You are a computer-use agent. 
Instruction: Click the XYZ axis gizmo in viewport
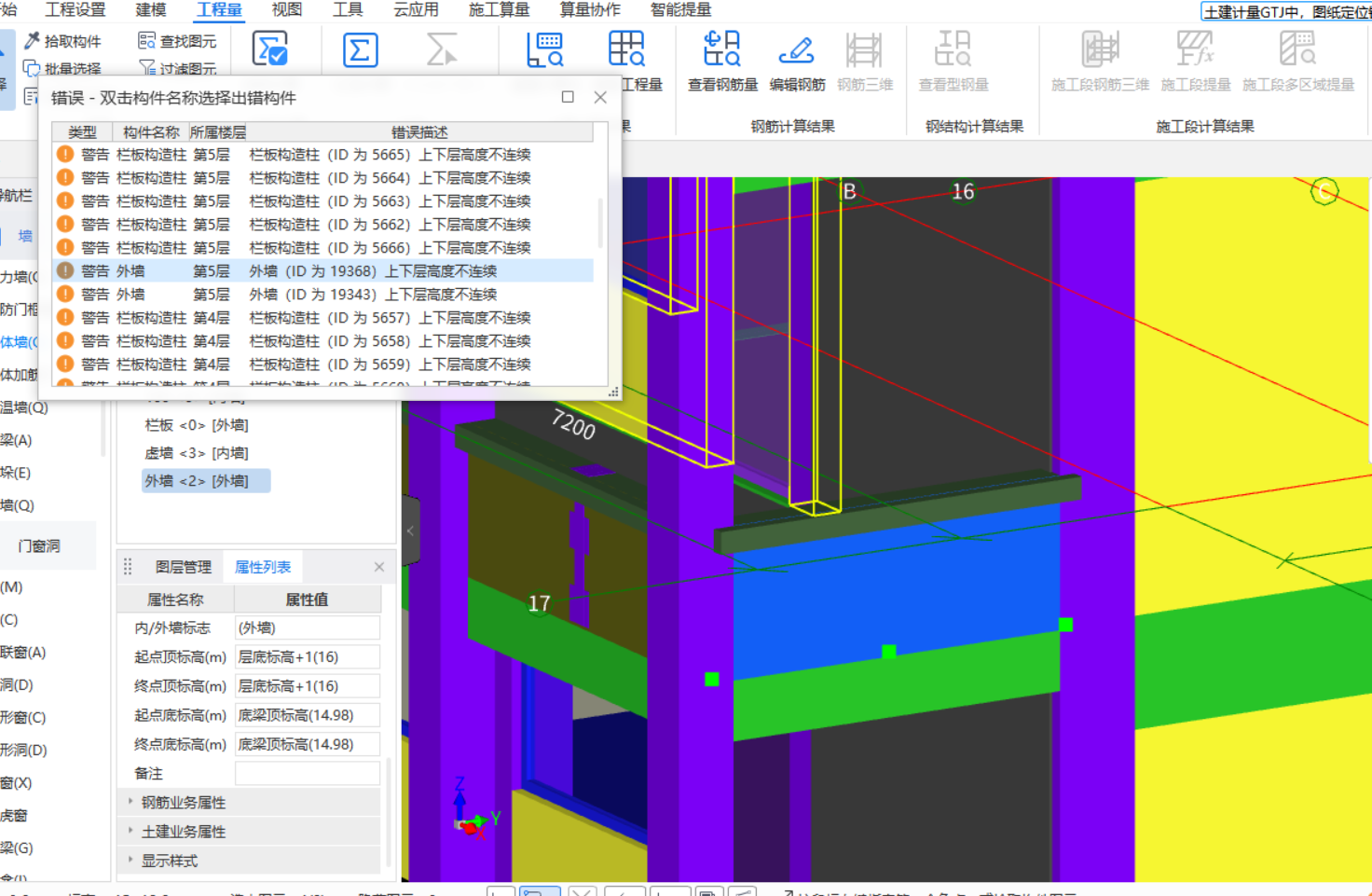click(475, 811)
